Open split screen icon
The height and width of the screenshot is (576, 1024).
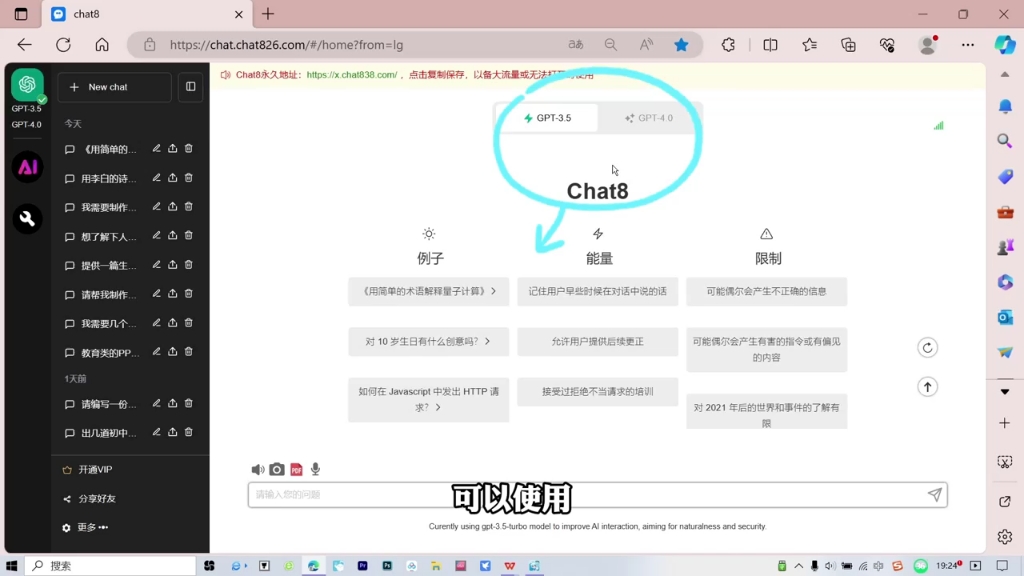pyautogui.click(x=771, y=45)
